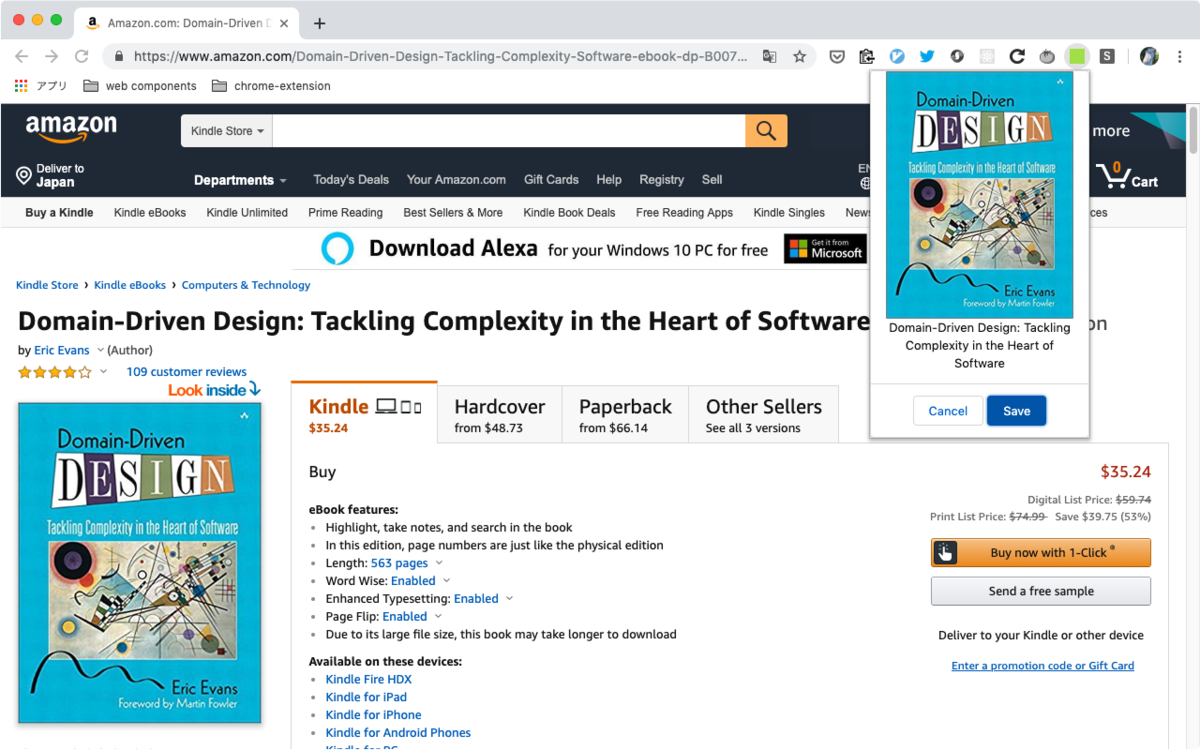Click the green square extension icon
This screenshot has width=1200, height=750.
(x=1077, y=56)
